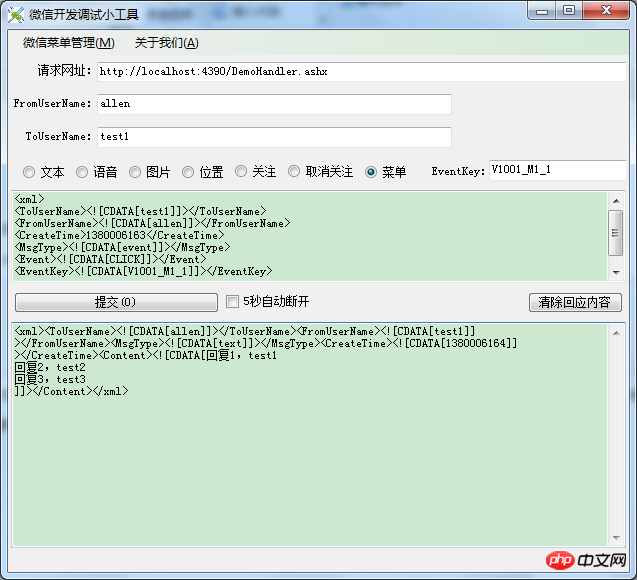Click the 回复3, test3 line in response

[50, 380]
